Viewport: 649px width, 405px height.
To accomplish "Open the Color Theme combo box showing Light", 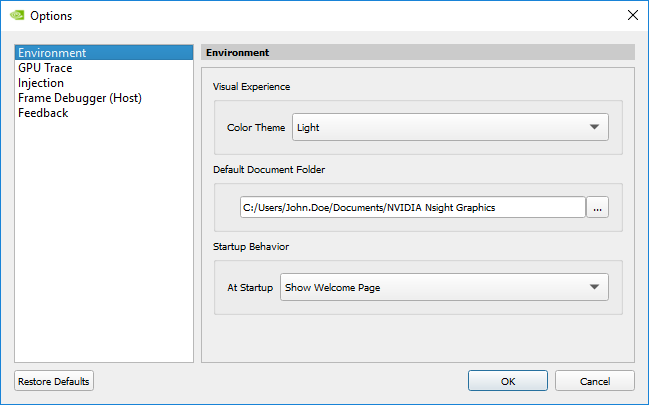I will click(440, 127).
